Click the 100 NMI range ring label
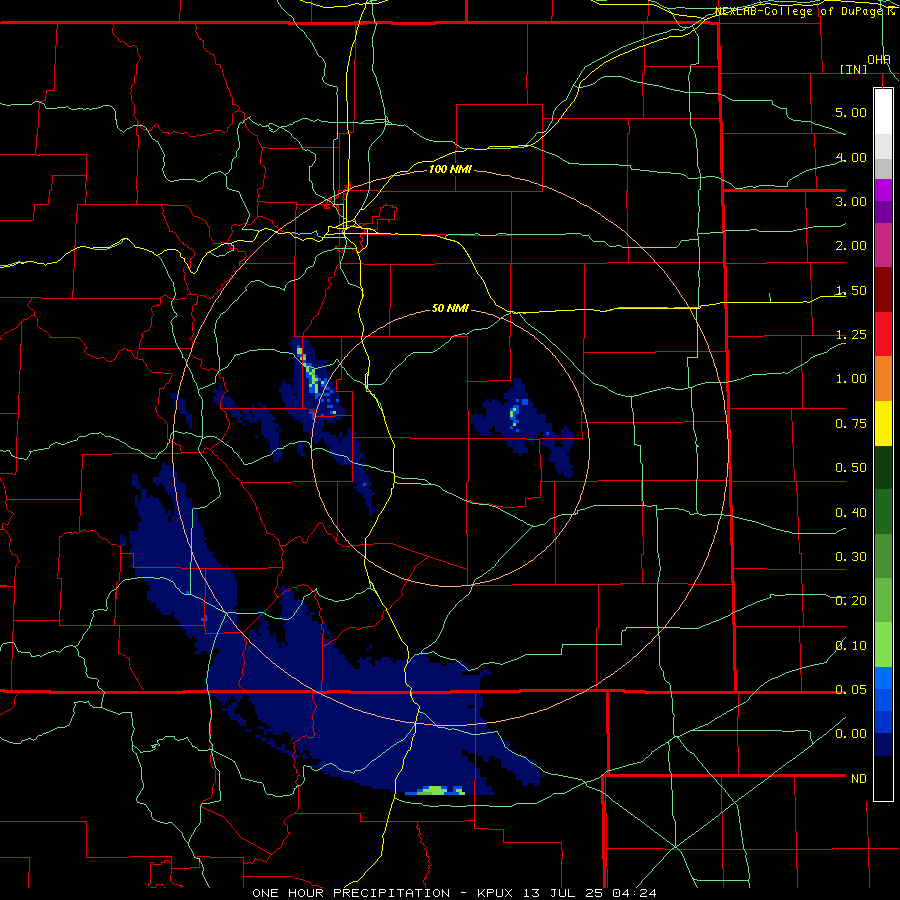The image size is (900, 900). 450,169
